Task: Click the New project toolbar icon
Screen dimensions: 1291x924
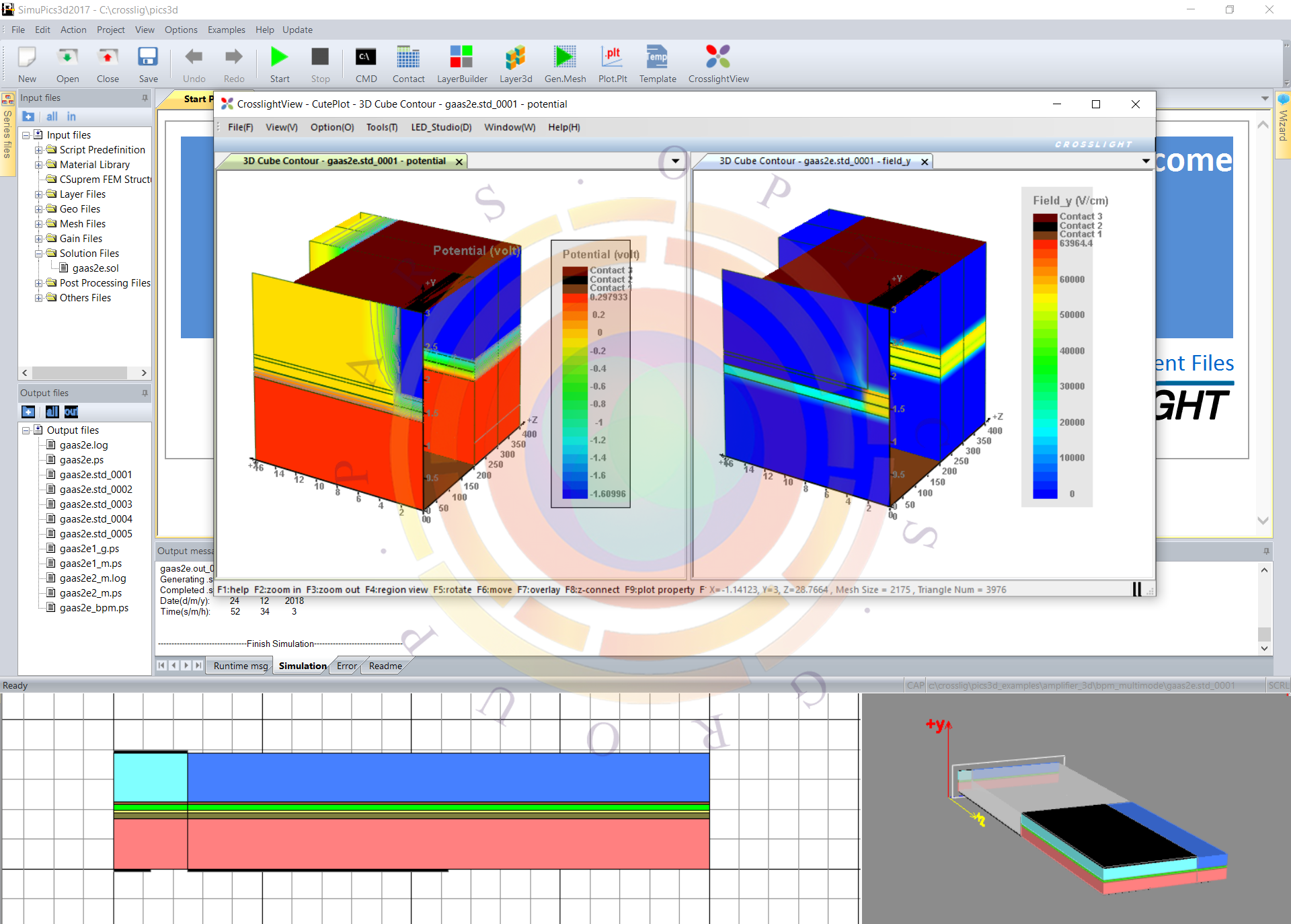Action: pos(27,64)
